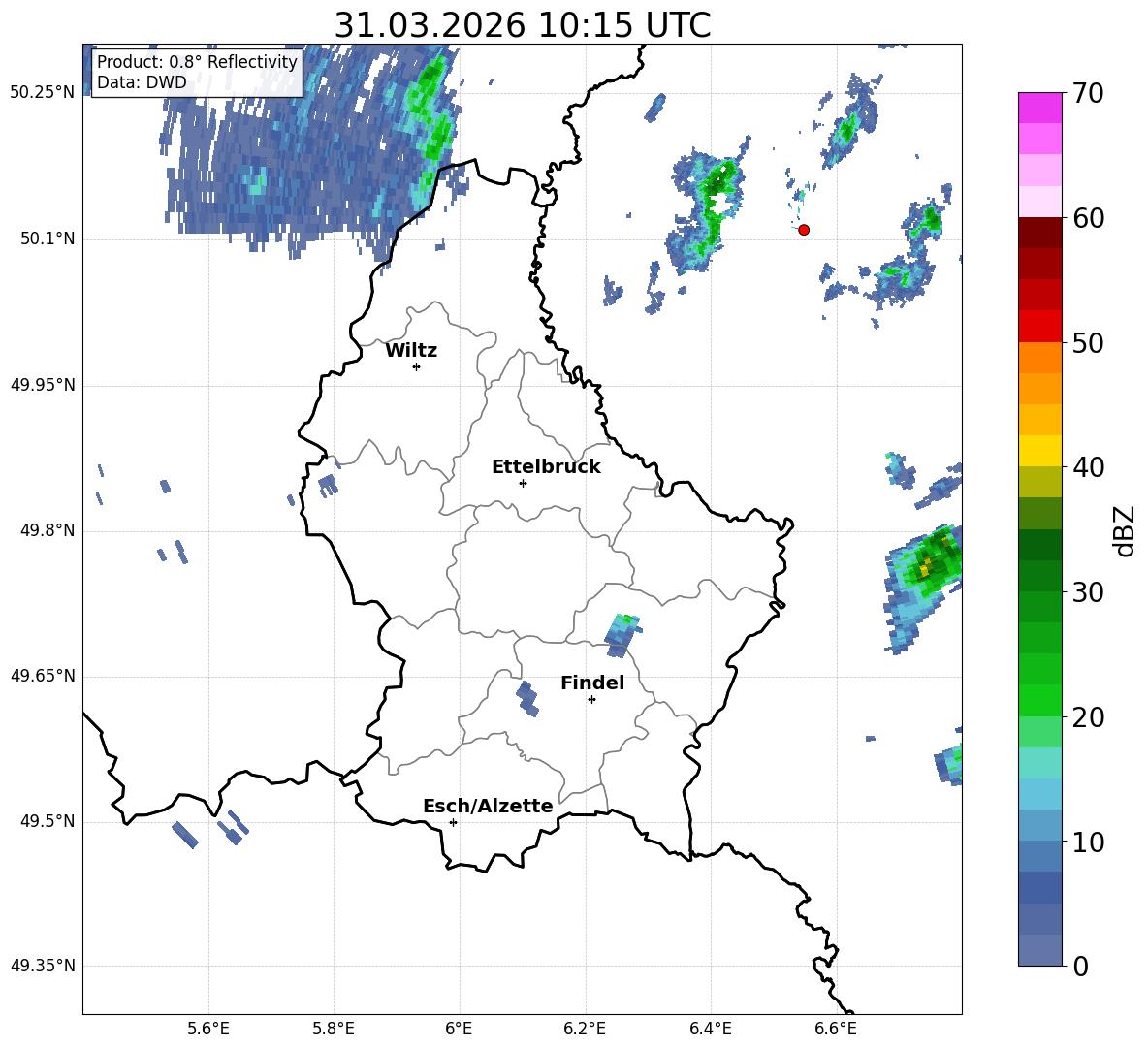Click the yellow colorbar segment above 40
The image size is (1148, 1048).
pos(1039,451)
